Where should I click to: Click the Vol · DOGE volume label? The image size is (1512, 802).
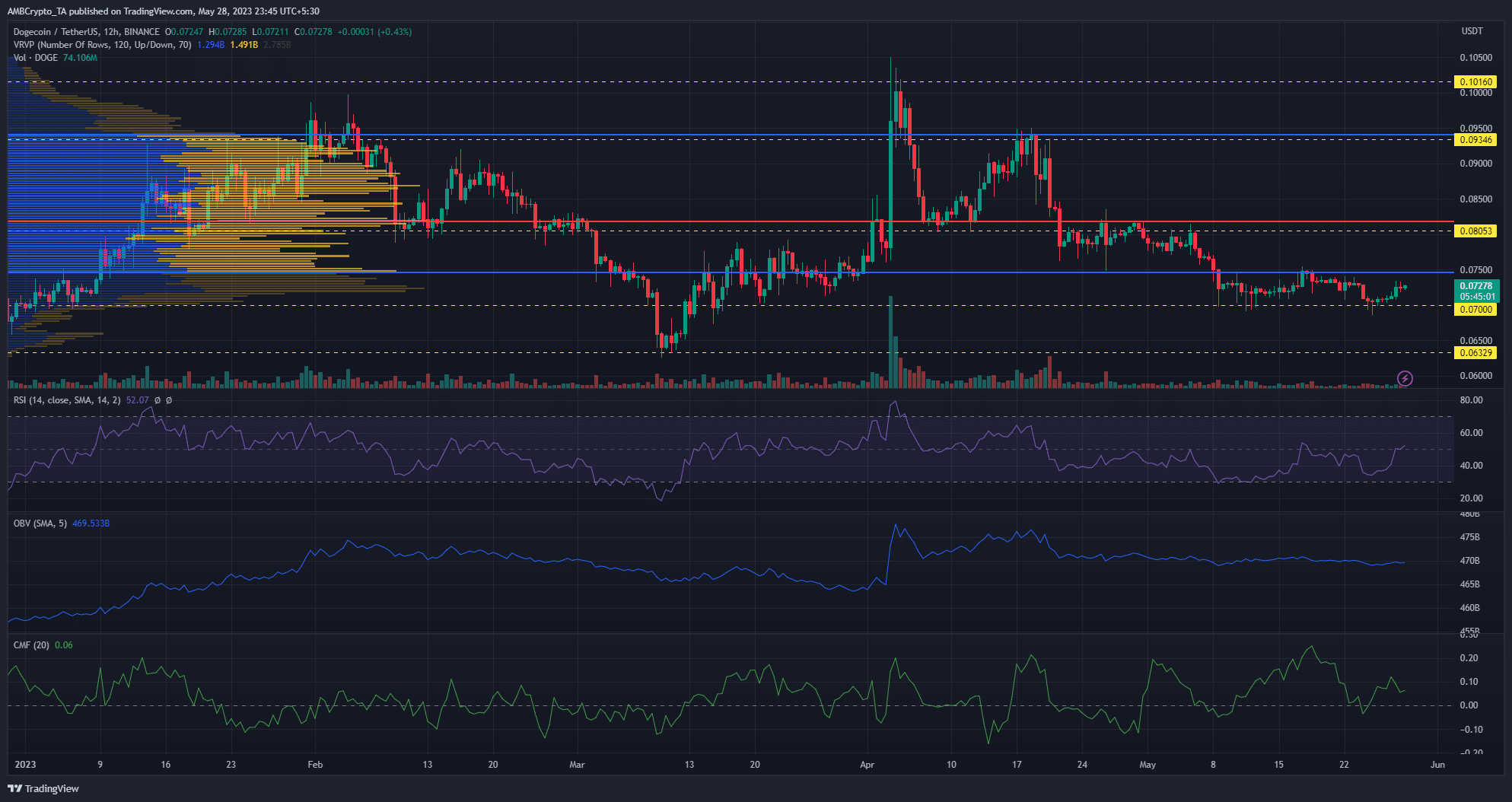click(35, 58)
